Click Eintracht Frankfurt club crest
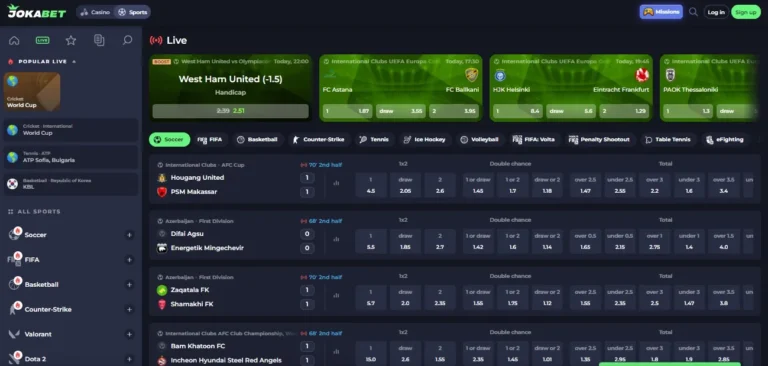This screenshot has width=768, height=366. (x=642, y=75)
